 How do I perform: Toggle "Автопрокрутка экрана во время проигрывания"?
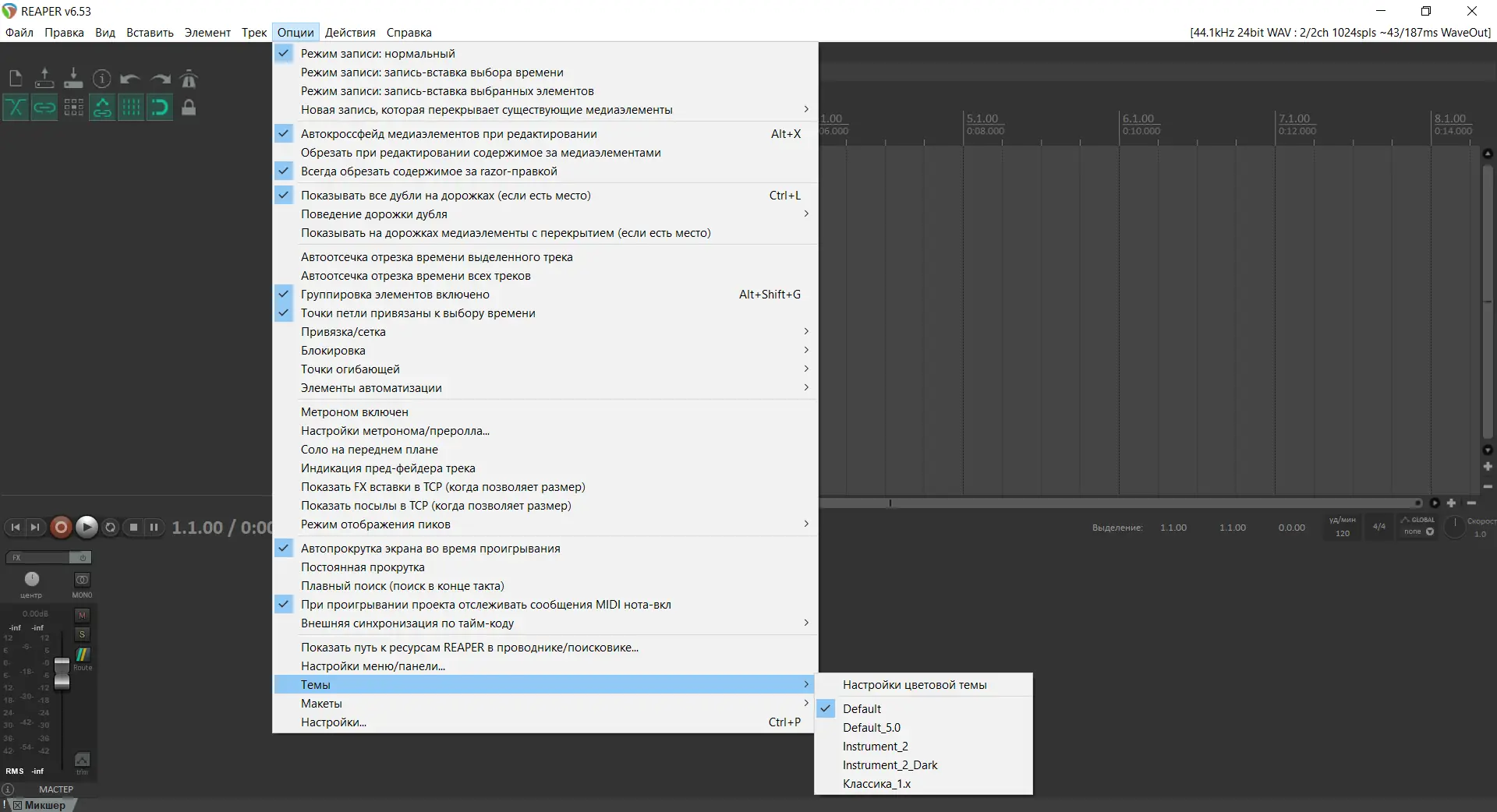[x=545, y=549]
